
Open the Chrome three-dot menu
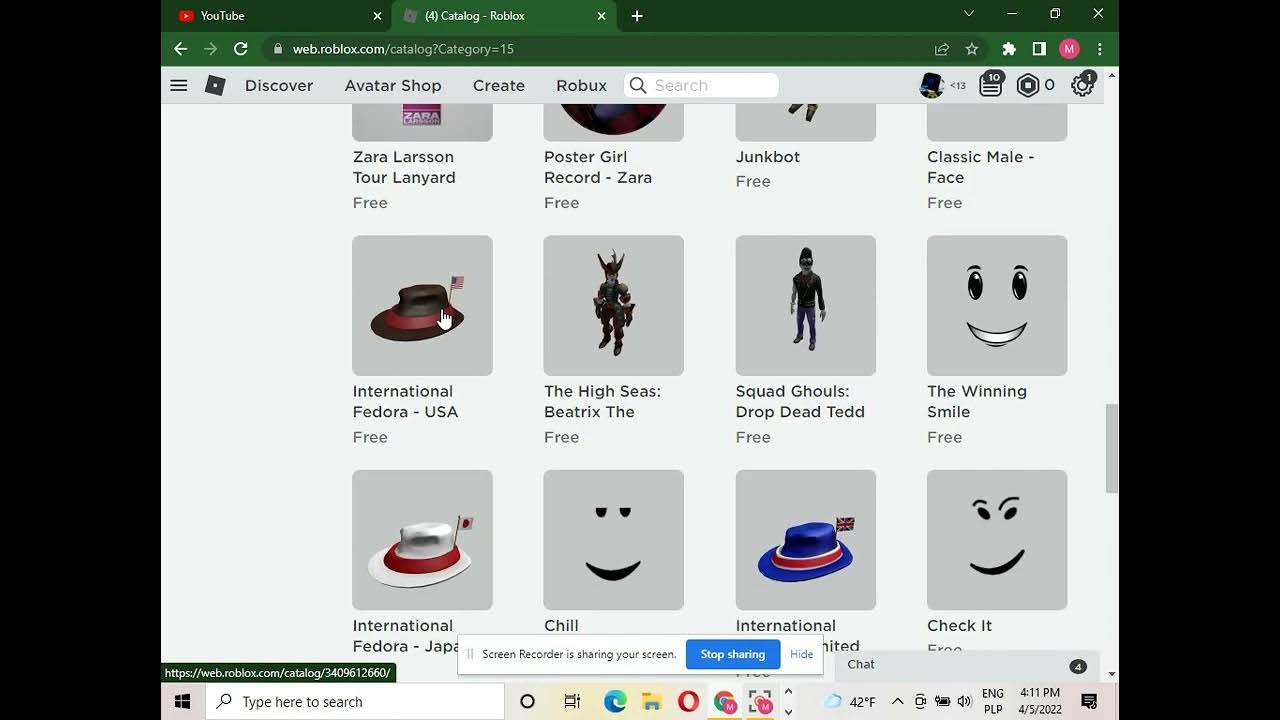(1100, 49)
